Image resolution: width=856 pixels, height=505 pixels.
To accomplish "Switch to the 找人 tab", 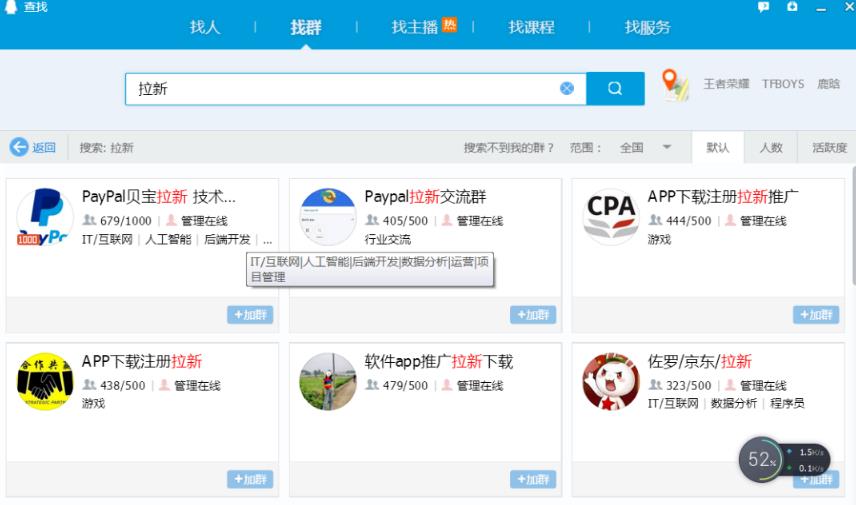I will click(205, 27).
